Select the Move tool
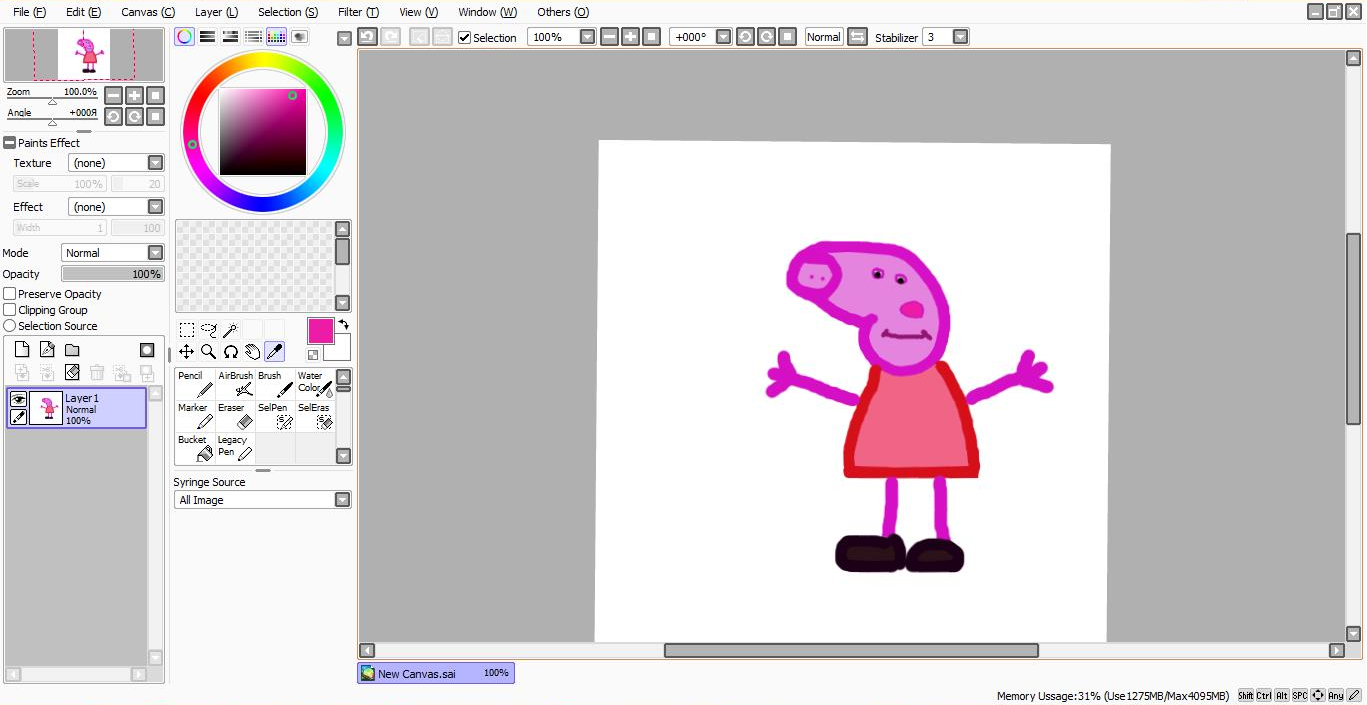The image size is (1367, 705). pos(186,352)
